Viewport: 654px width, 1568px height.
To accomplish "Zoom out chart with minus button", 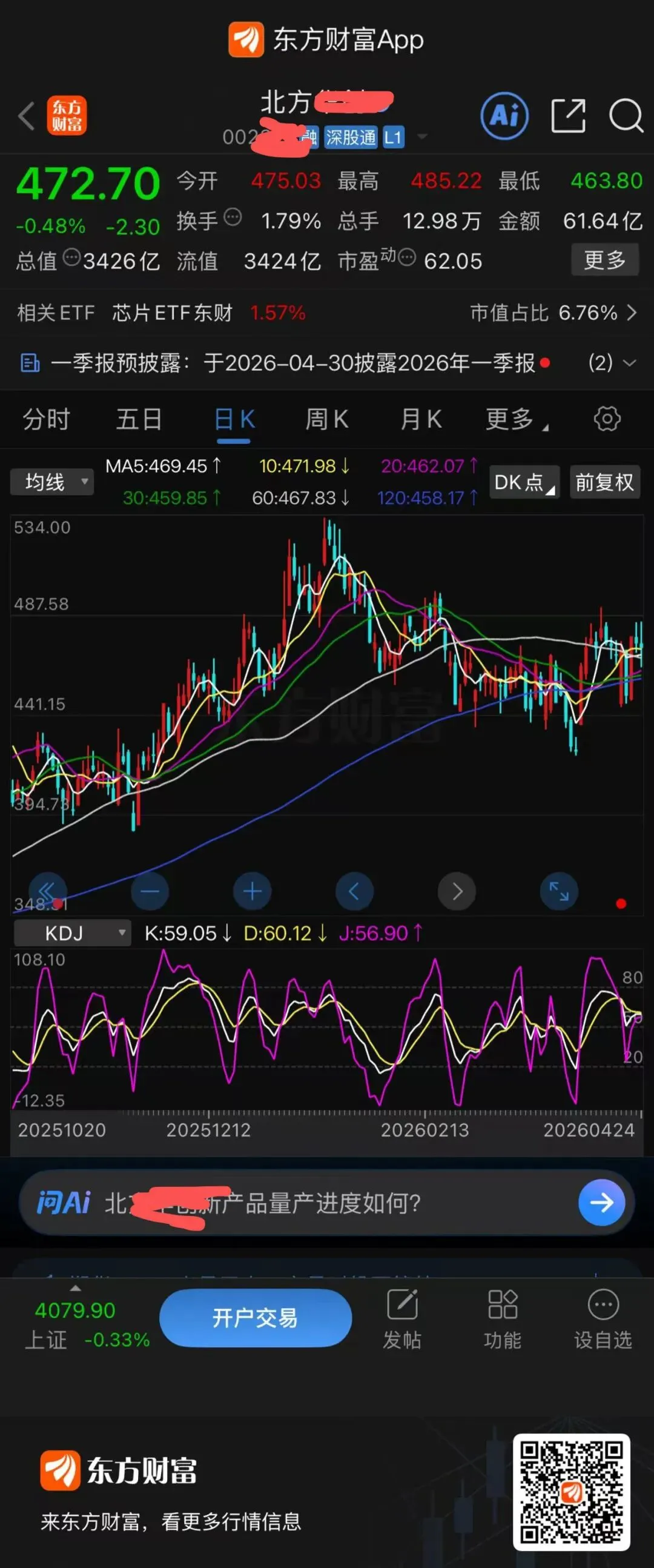I will [150, 891].
